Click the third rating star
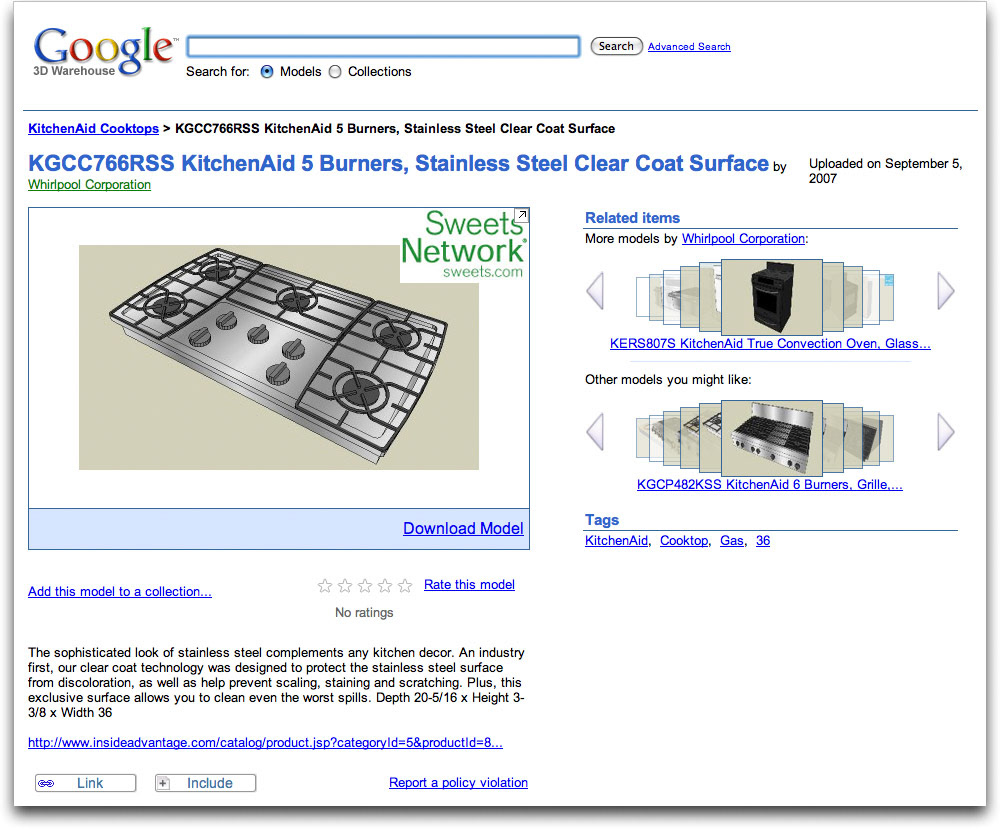 (x=365, y=585)
